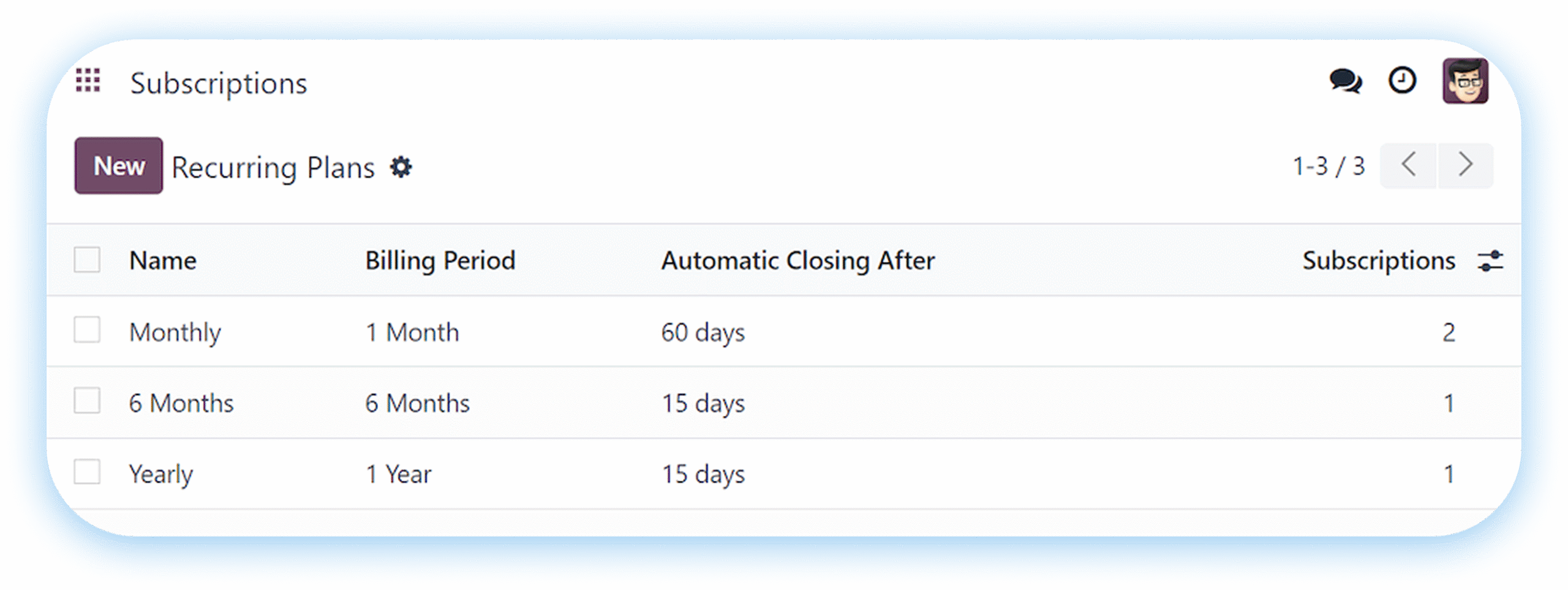Click the New button
Screen dimensions: 1568x590
(x=119, y=166)
